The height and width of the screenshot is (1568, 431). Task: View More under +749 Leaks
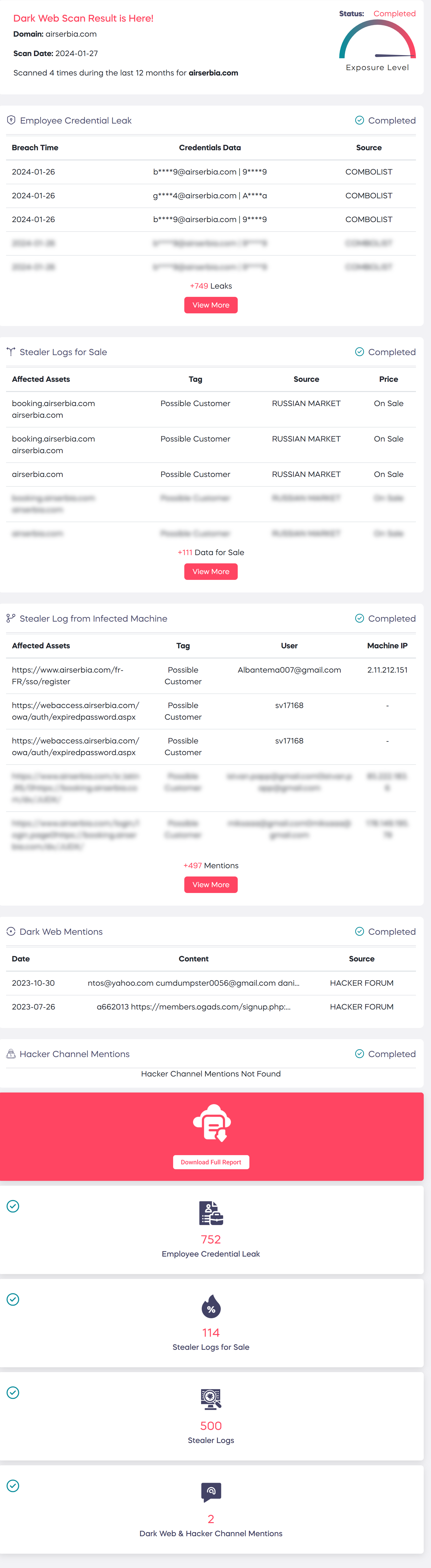pos(211,305)
